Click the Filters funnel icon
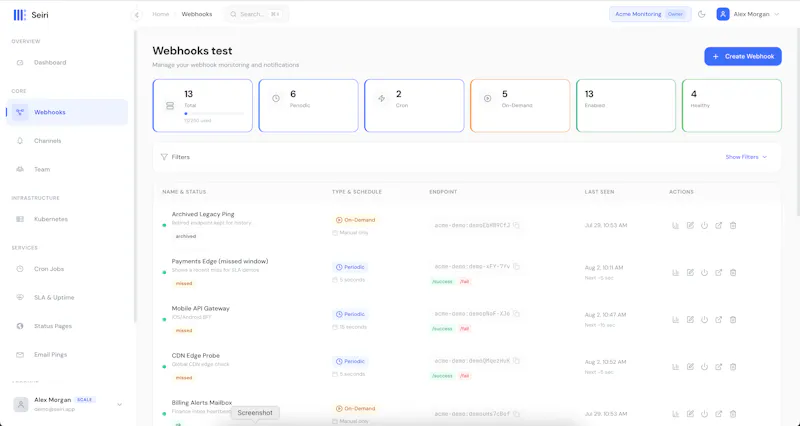This screenshot has width=800, height=426. pyautogui.click(x=164, y=157)
